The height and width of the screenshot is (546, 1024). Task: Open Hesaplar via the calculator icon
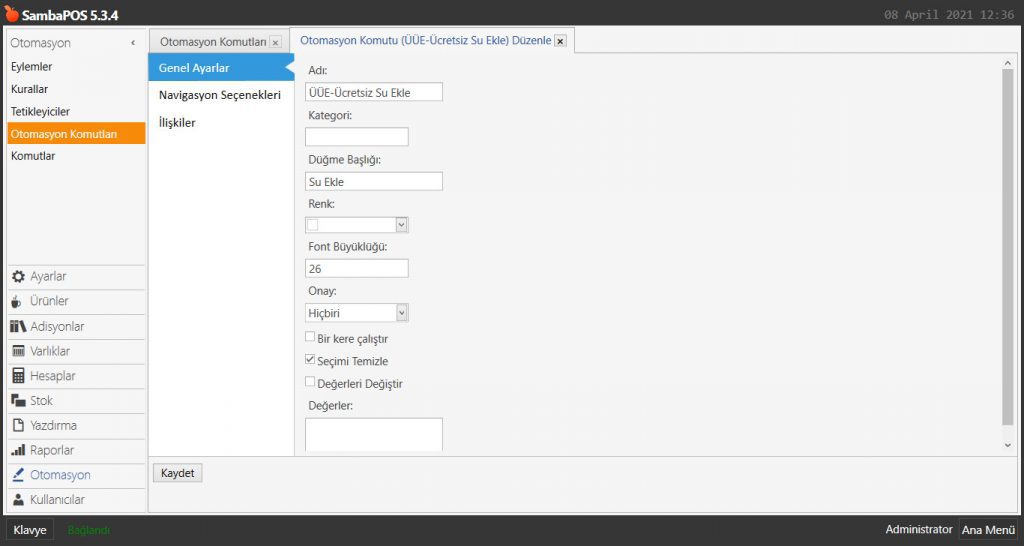tap(18, 376)
